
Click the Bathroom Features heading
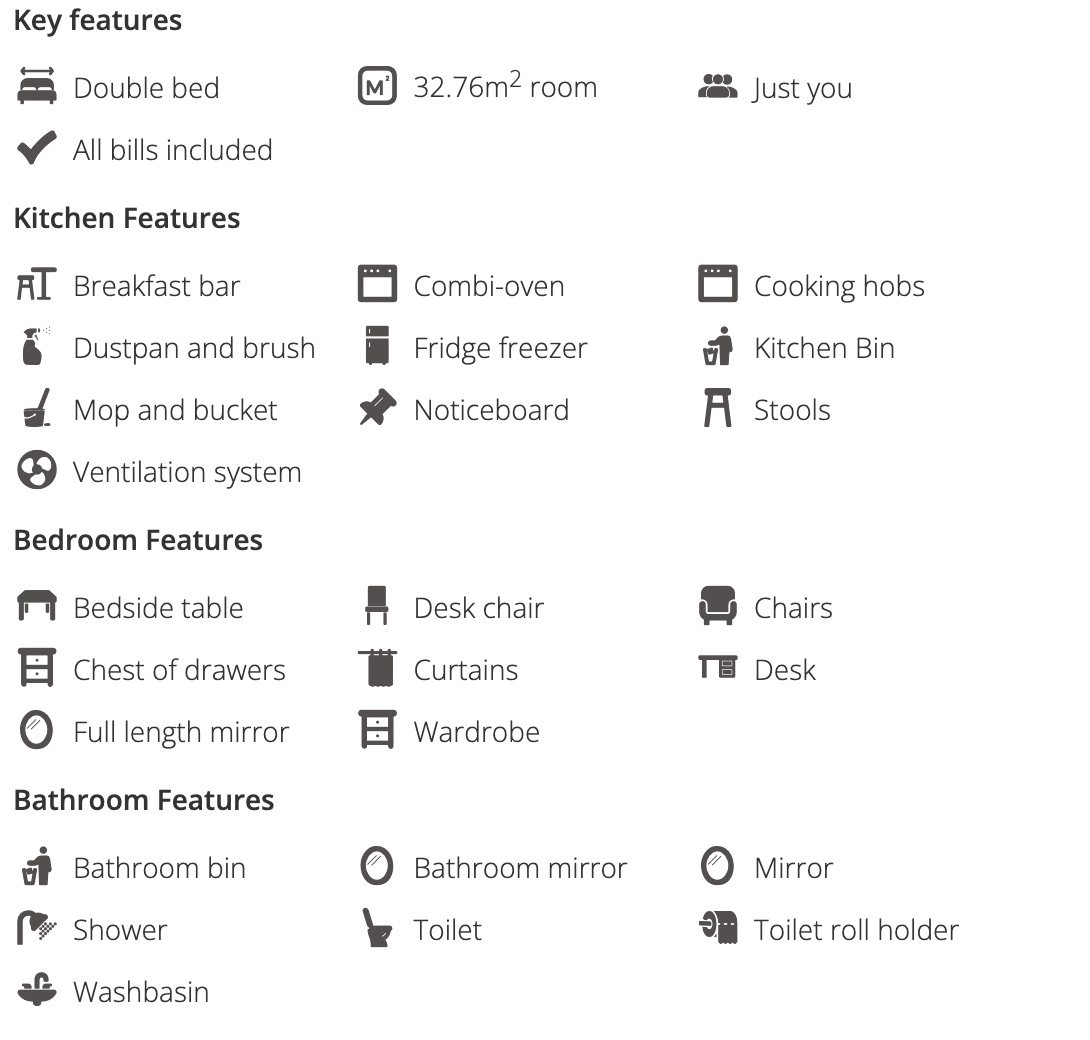point(144,800)
